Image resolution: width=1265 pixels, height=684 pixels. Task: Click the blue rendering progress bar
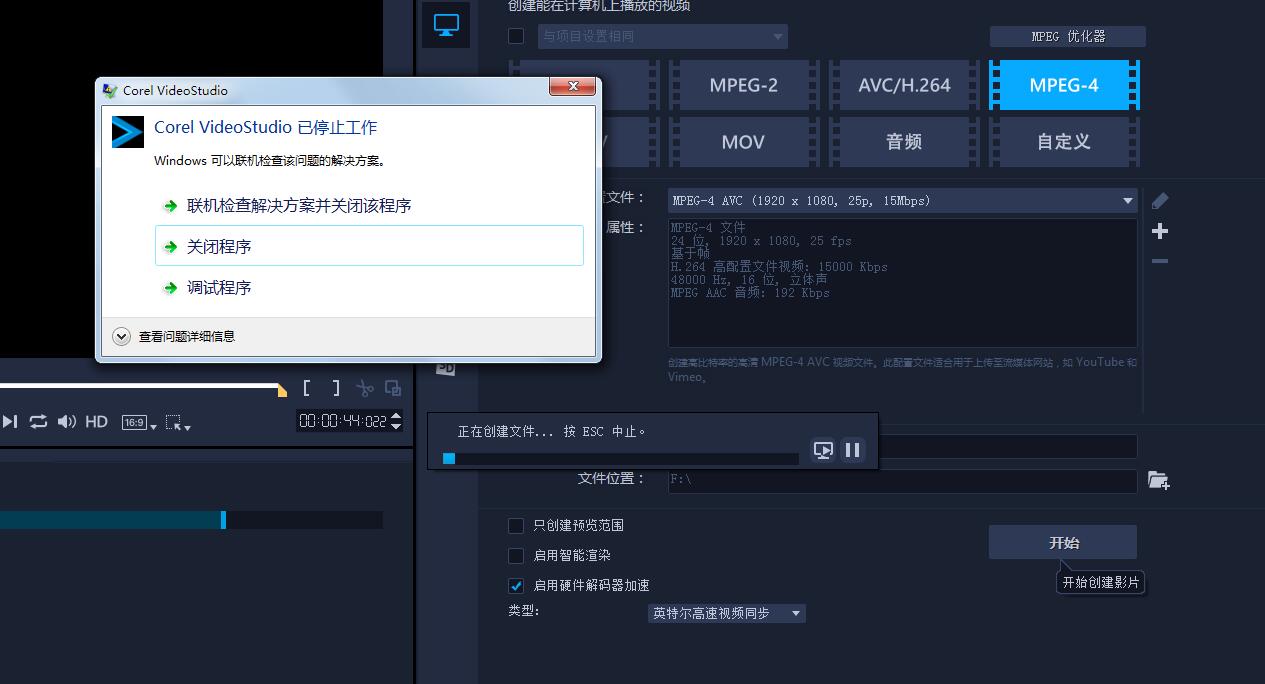tap(620, 458)
